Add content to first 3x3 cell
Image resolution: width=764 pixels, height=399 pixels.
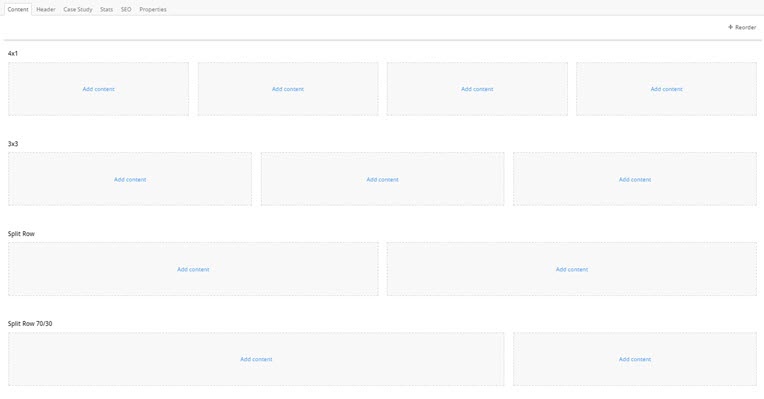(130, 179)
